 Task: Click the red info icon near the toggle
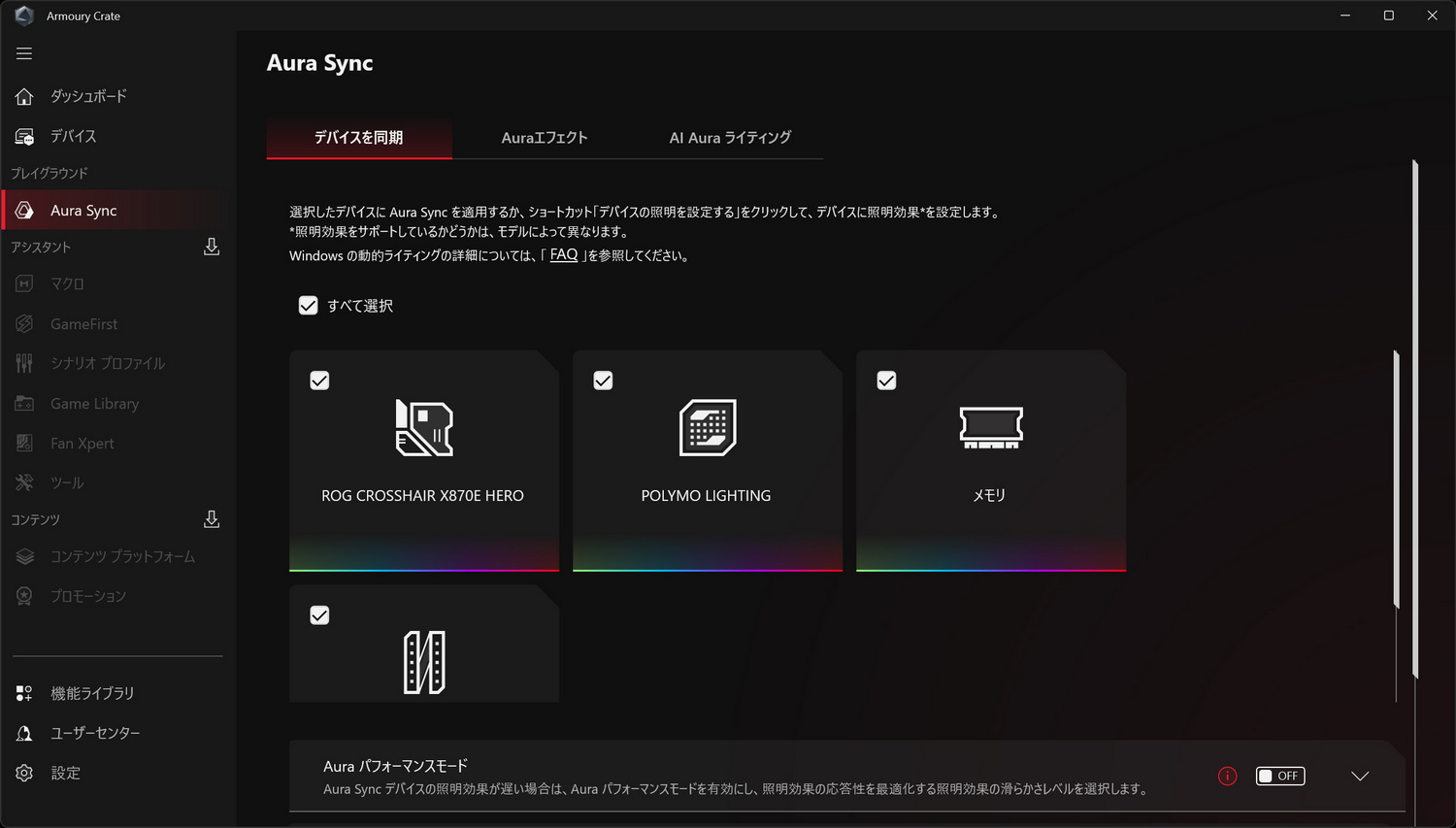(x=1227, y=776)
